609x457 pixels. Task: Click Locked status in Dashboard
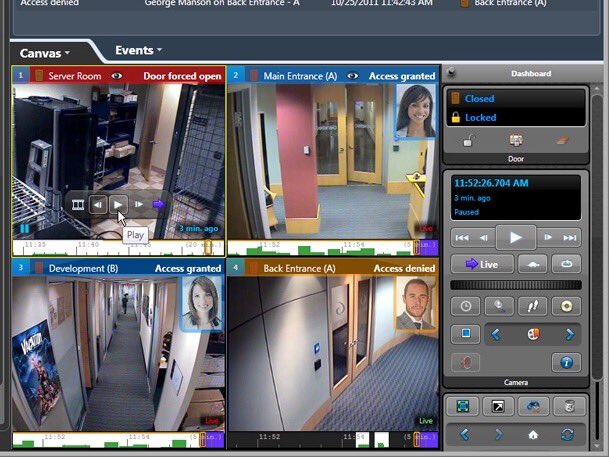pyautogui.click(x=480, y=117)
